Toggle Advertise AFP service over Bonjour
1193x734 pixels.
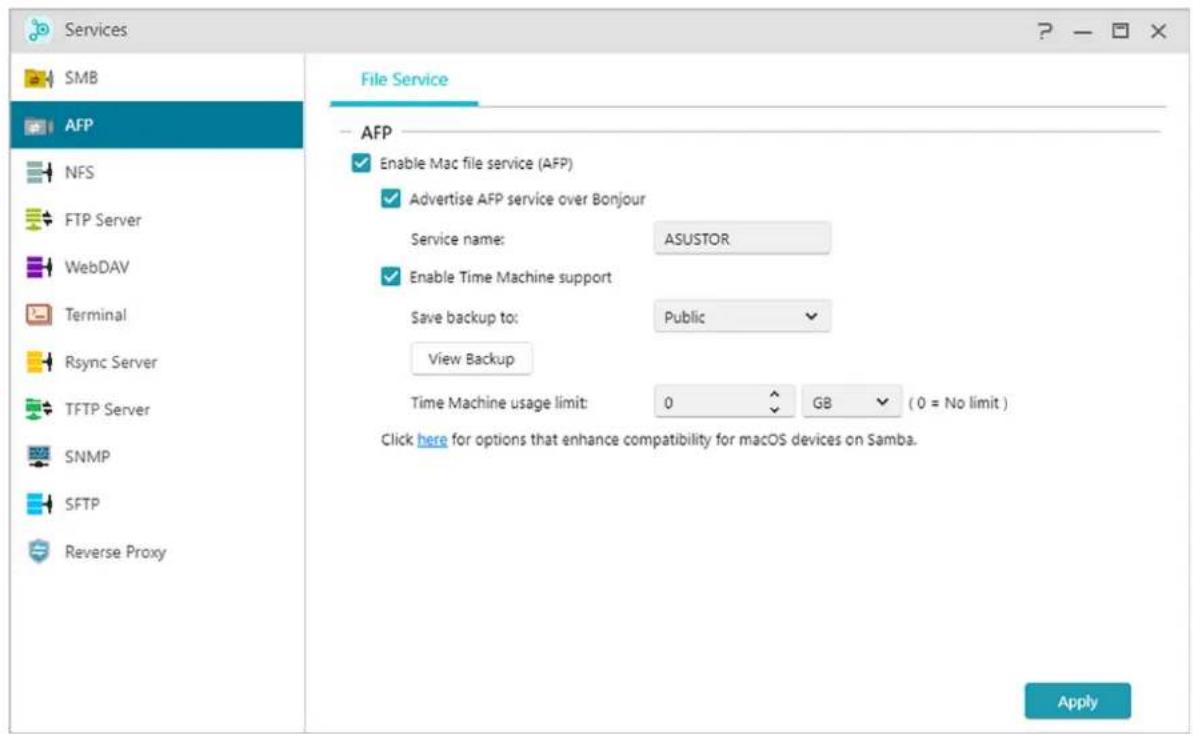tap(390, 199)
